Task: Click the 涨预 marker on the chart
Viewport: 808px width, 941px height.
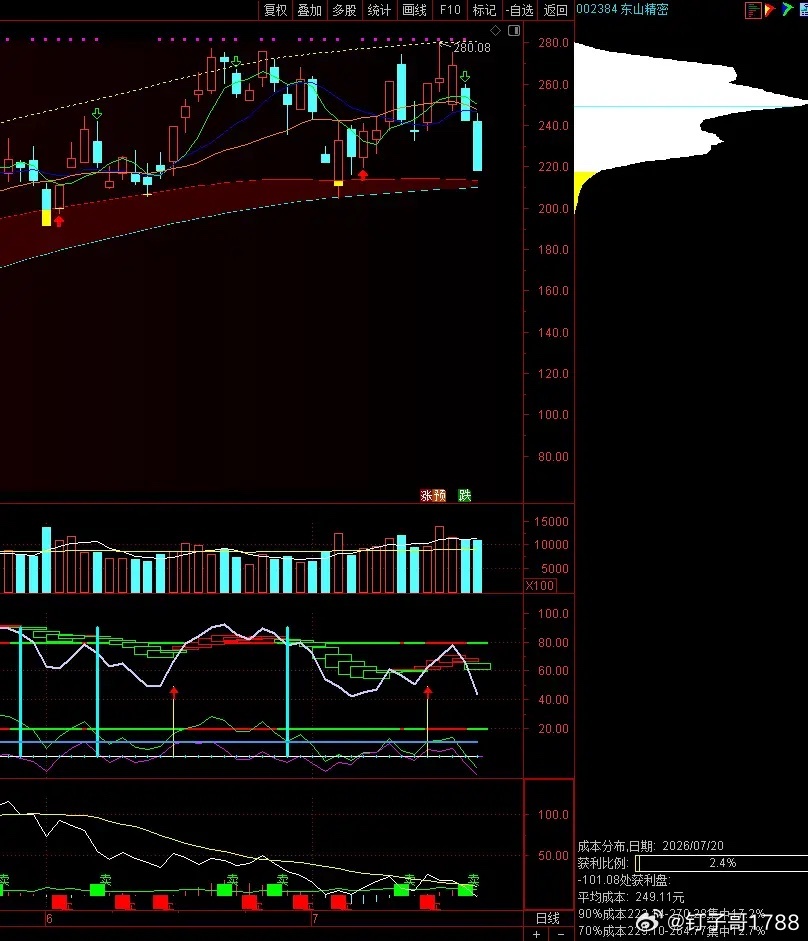Action: pyautogui.click(x=433, y=495)
